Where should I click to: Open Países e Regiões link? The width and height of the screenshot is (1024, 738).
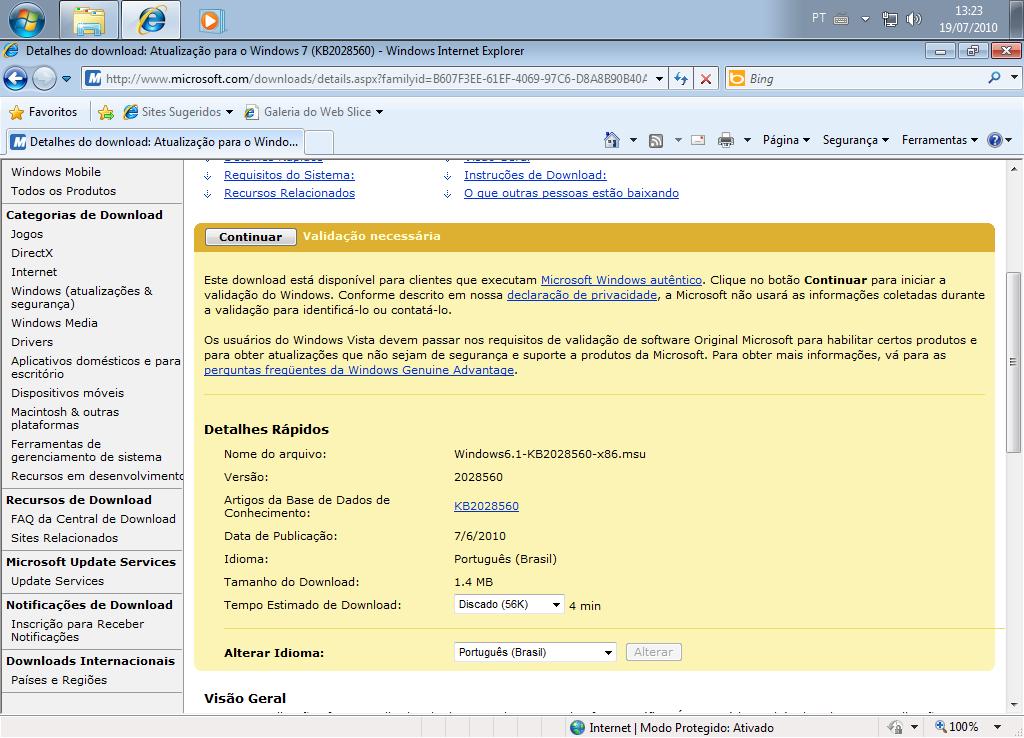[59, 681]
